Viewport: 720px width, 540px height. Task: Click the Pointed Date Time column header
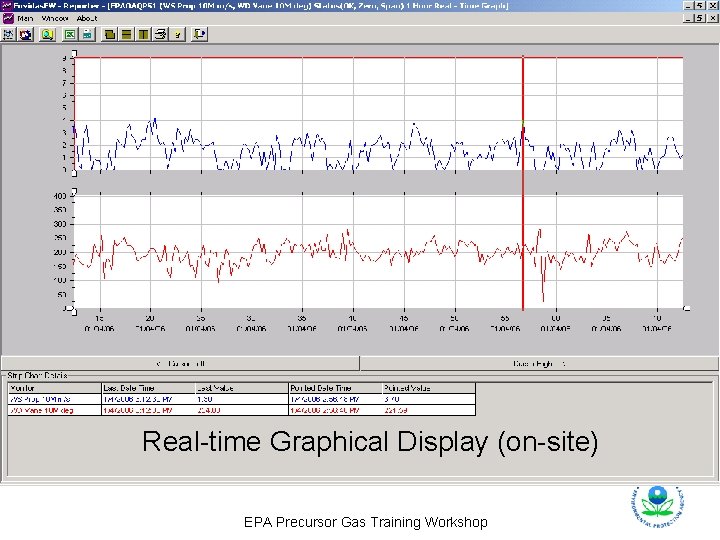coord(335,388)
